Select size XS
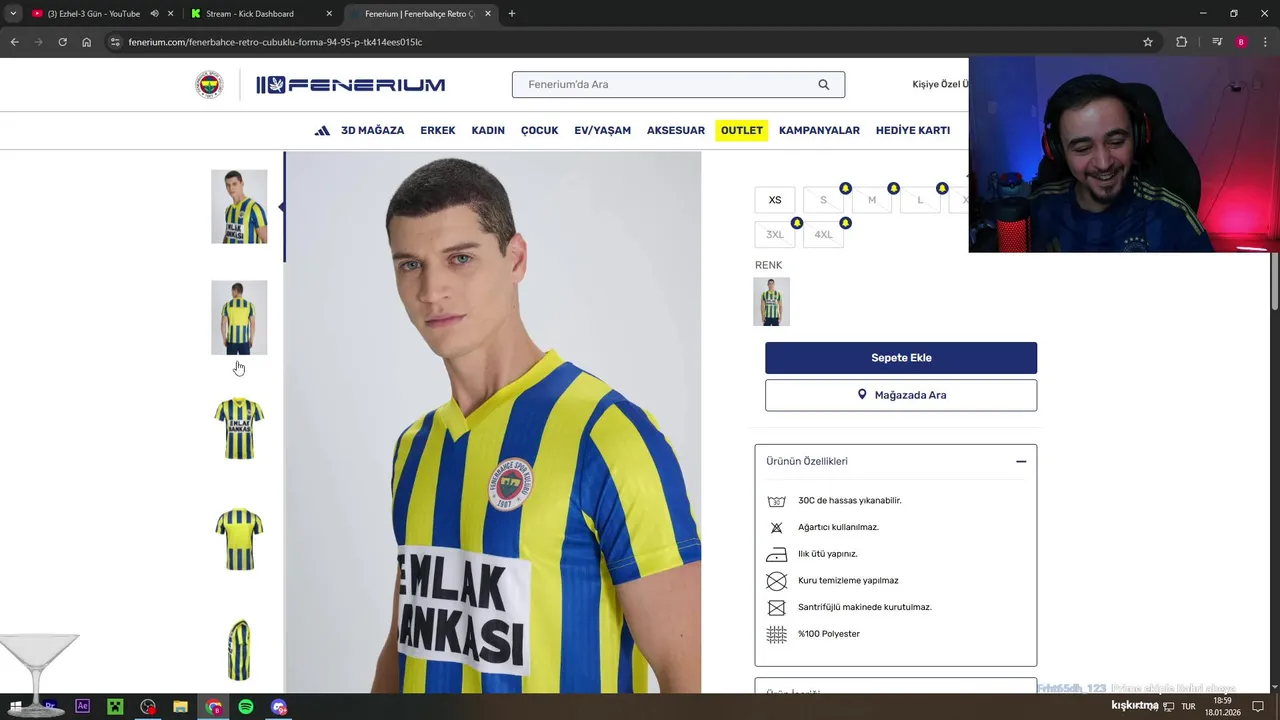Screen dimensions: 1280x720 [775, 200]
